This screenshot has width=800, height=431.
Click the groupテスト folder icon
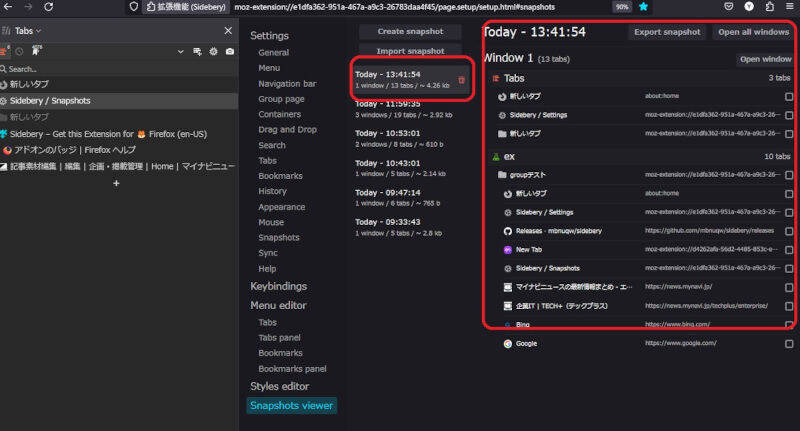(x=502, y=175)
